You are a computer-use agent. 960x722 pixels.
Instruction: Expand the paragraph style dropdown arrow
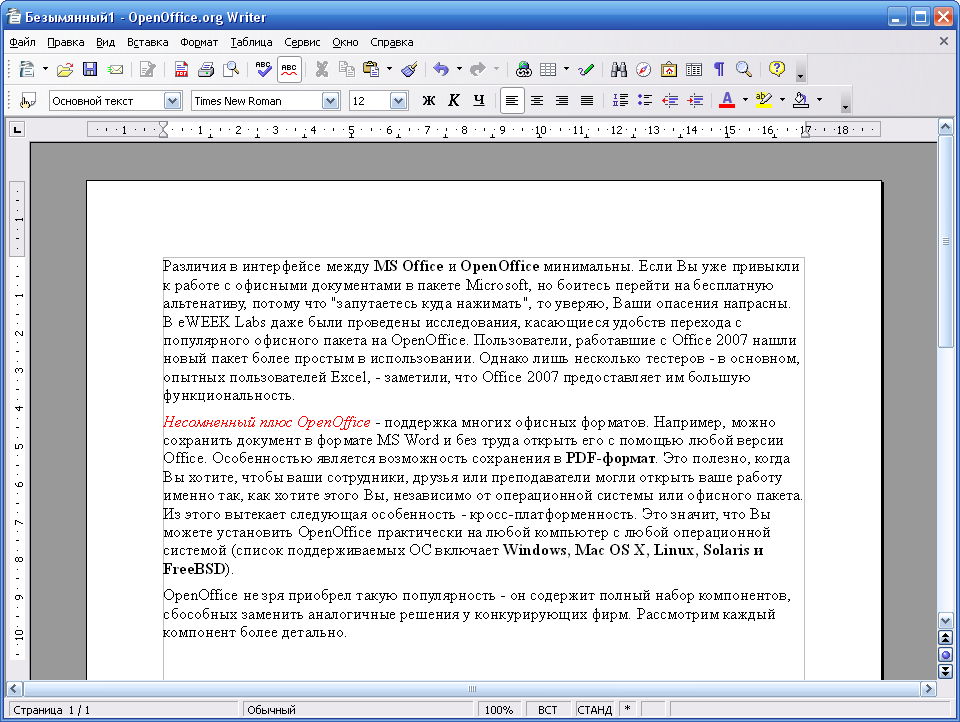click(x=173, y=100)
